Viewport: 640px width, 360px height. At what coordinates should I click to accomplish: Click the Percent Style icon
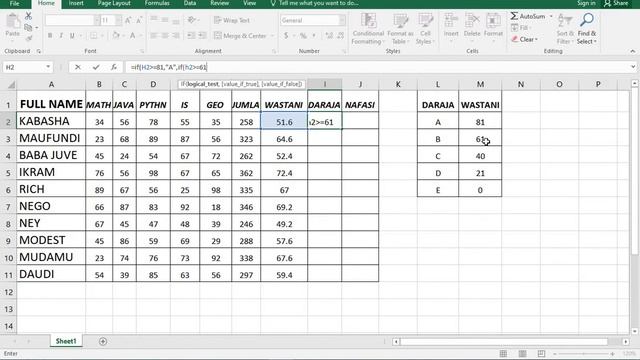pos(303,36)
